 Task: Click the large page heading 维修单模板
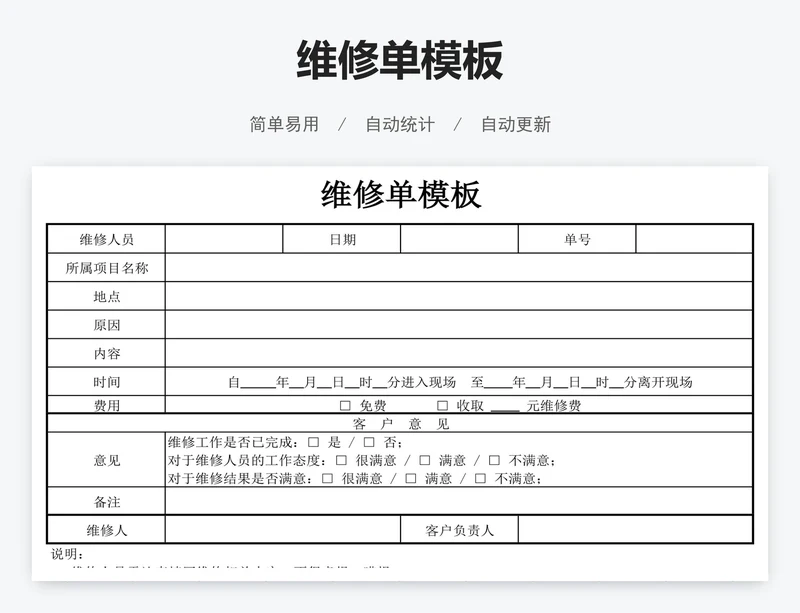pos(400,60)
